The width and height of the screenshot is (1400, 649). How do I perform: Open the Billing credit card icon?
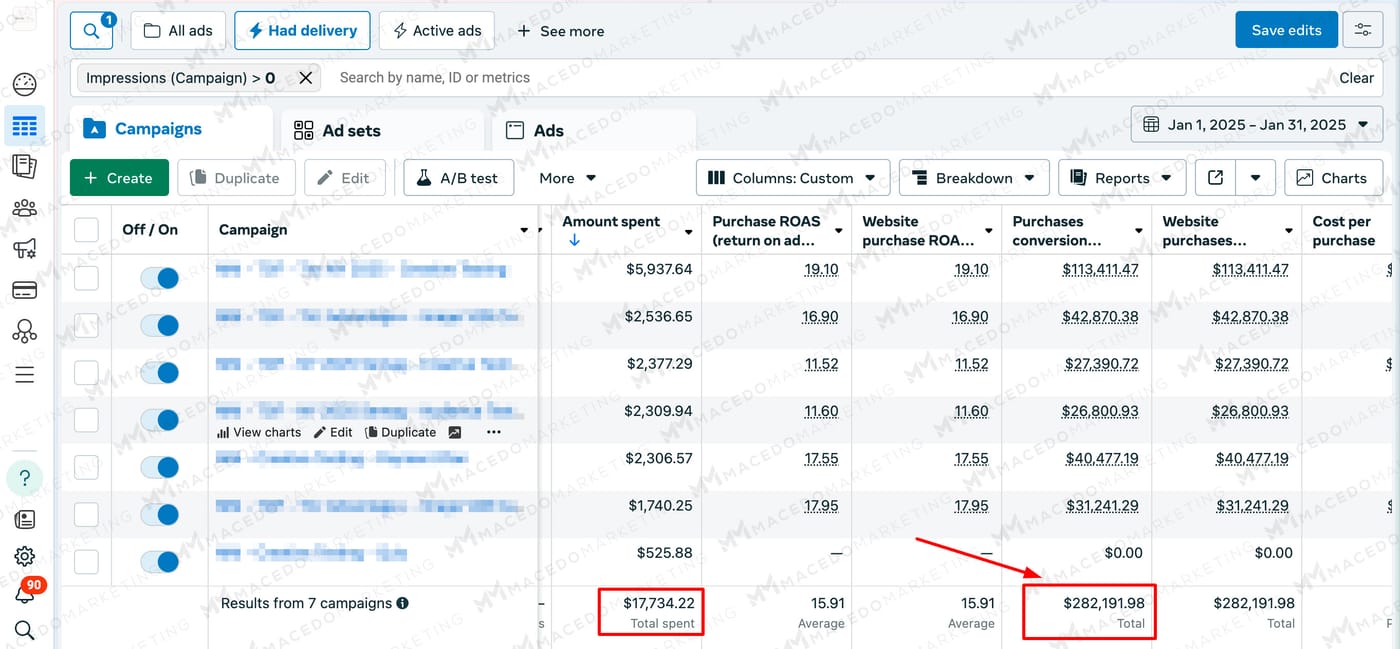point(24,290)
